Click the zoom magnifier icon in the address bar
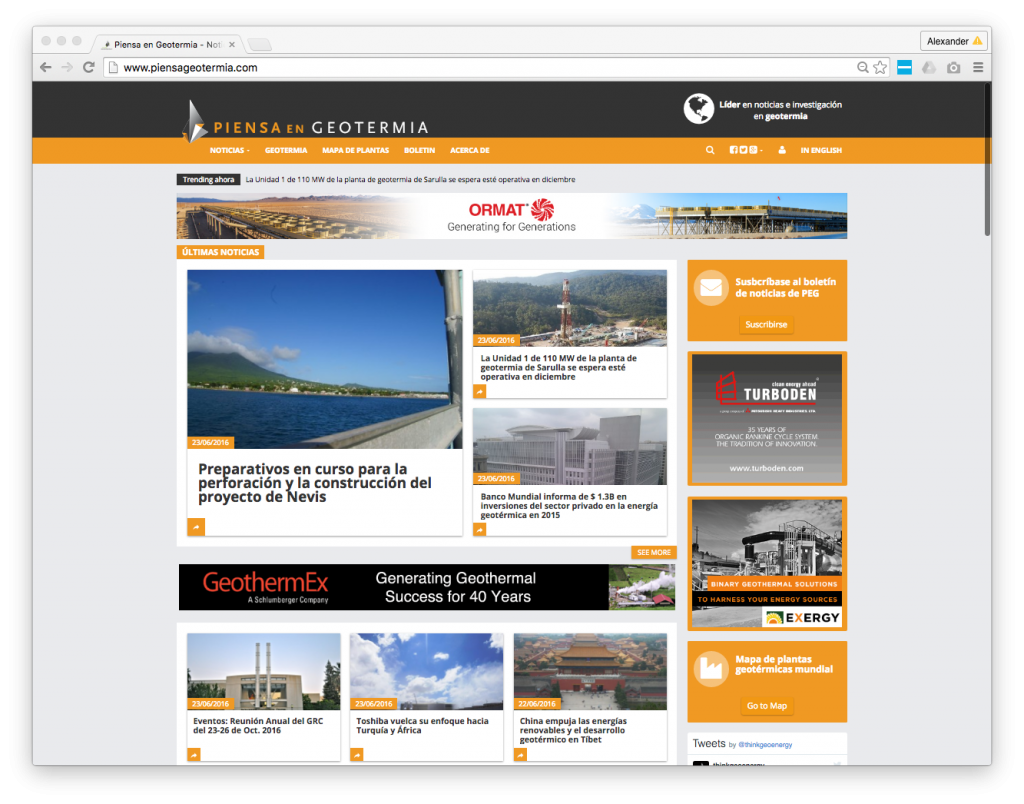 [863, 67]
